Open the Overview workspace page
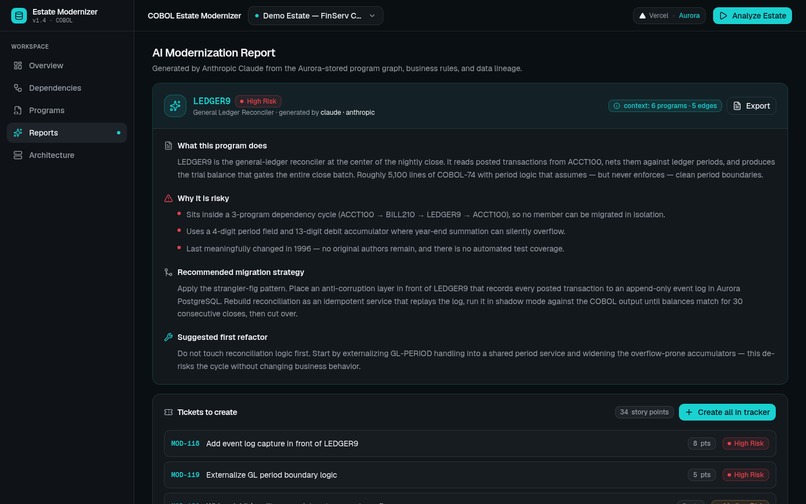The image size is (806, 504). pyautogui.click(x=67, y=66)
